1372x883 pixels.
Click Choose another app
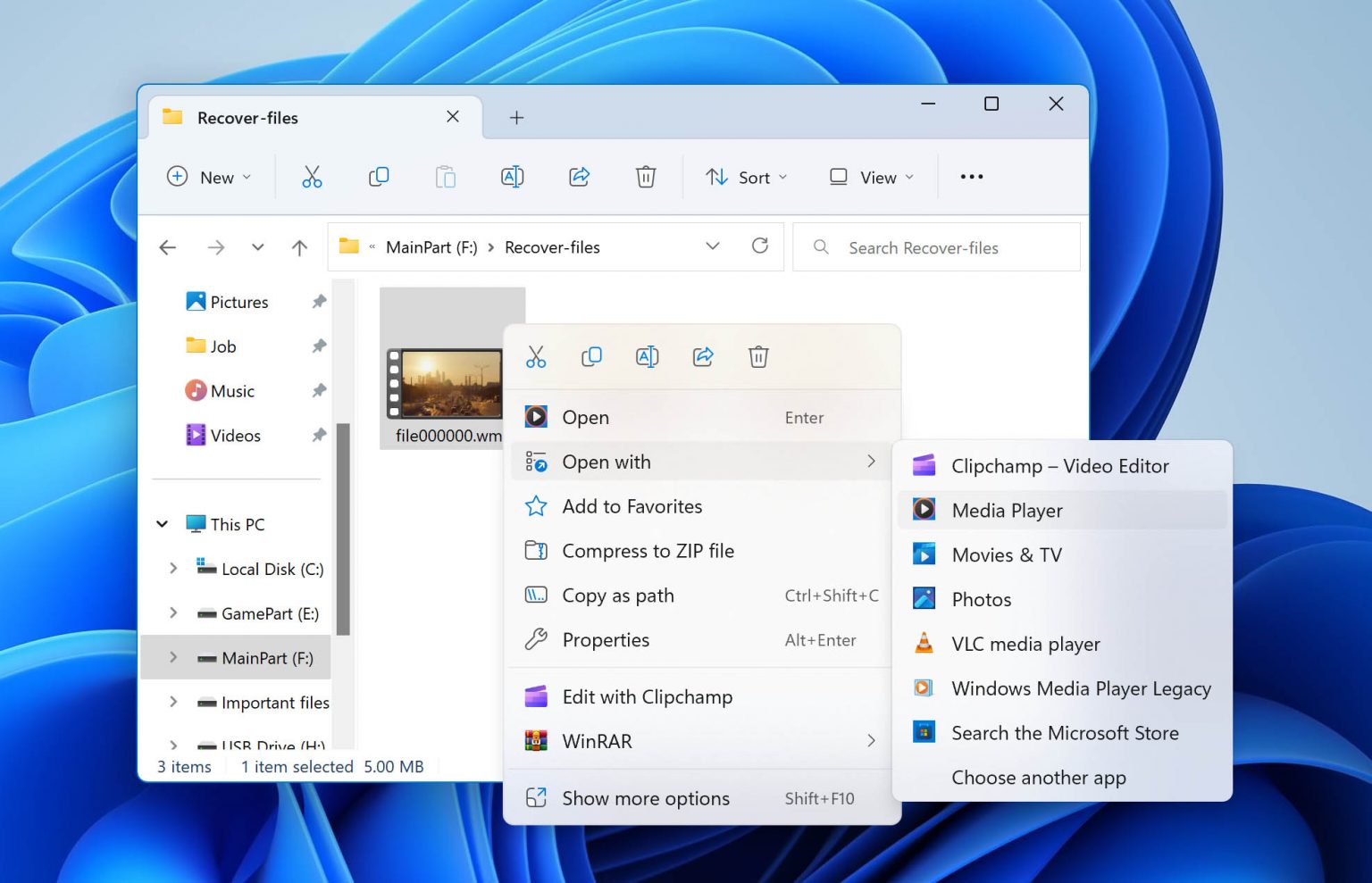[x=1038, y=778]
